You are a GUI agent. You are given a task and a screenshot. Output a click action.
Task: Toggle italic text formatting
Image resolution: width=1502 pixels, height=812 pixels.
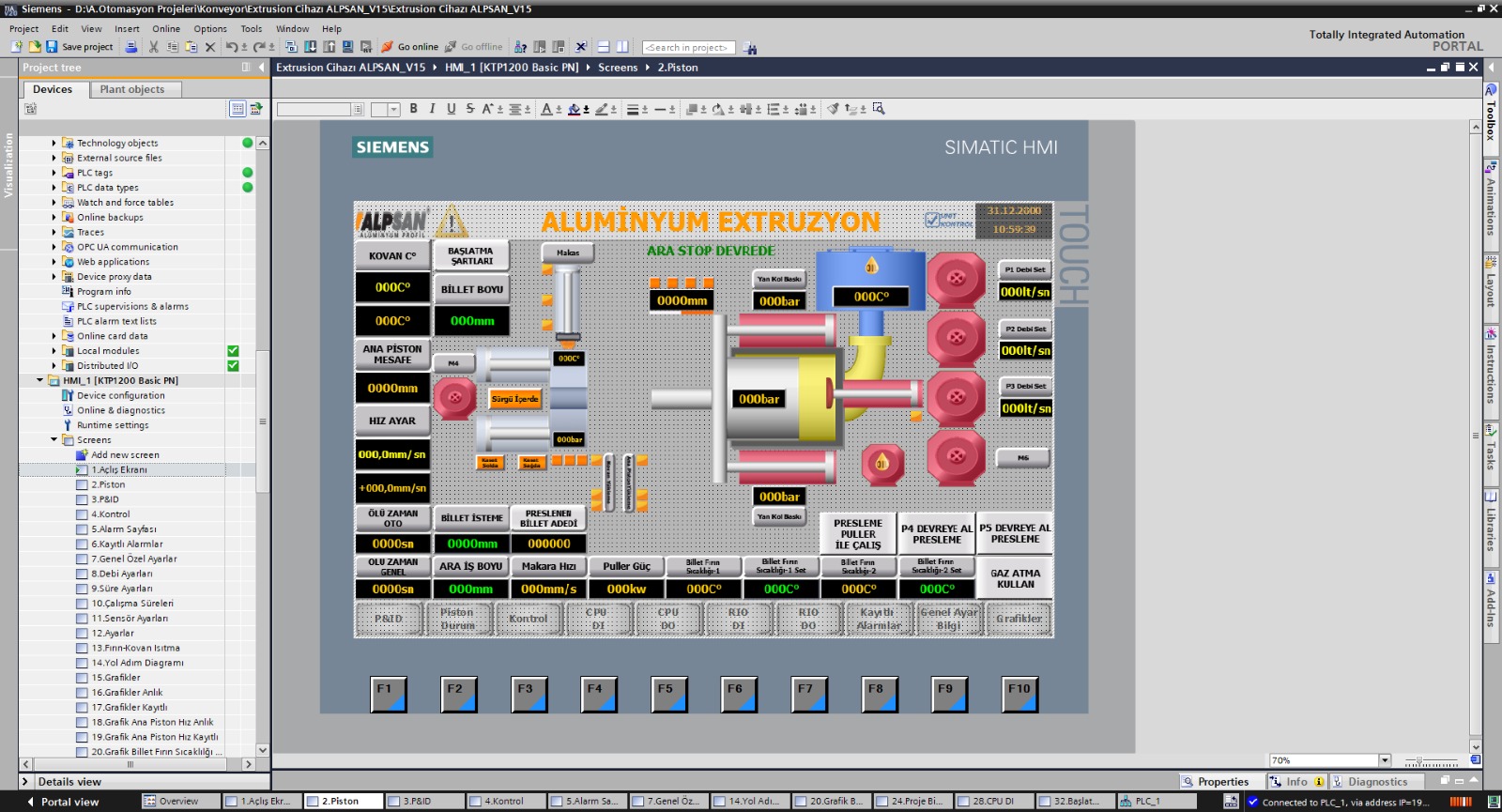click(432, 109)
